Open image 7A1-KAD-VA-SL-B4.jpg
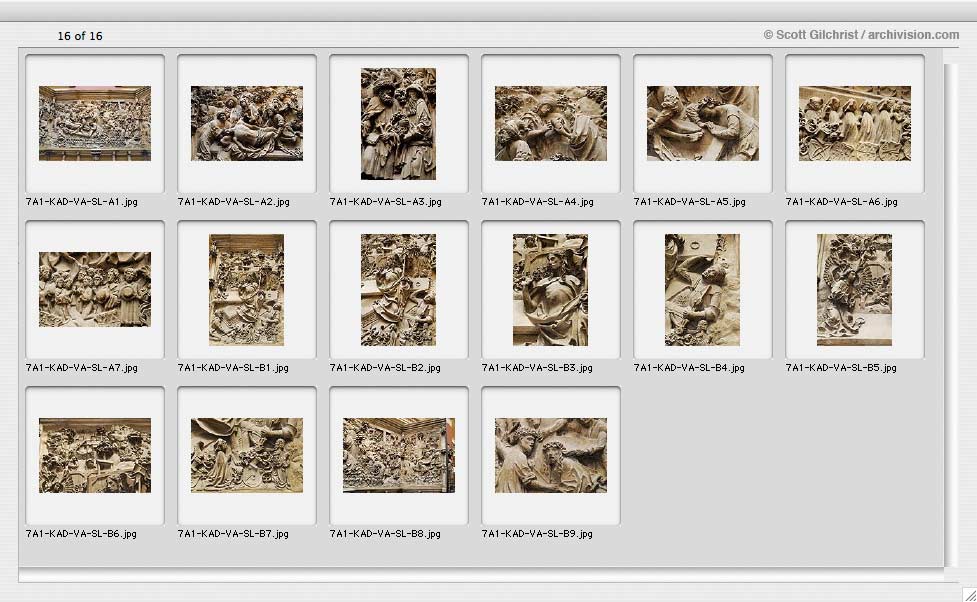Screen dimensions: 977x602 (x=702, y=290)
